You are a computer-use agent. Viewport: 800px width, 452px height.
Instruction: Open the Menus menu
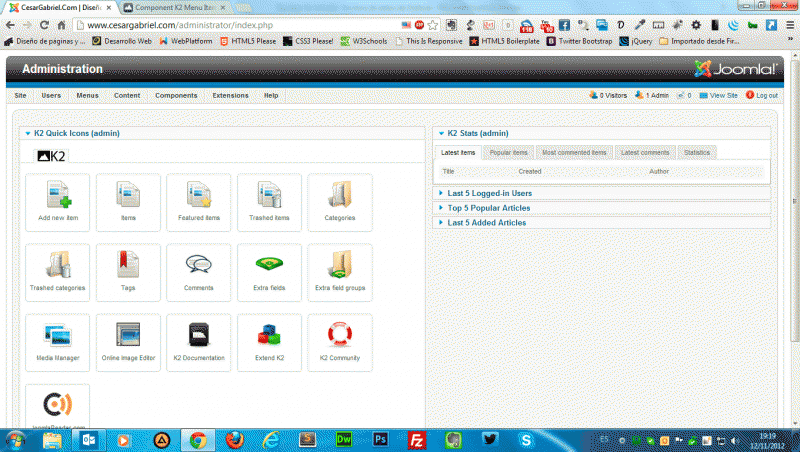[87, 95]
